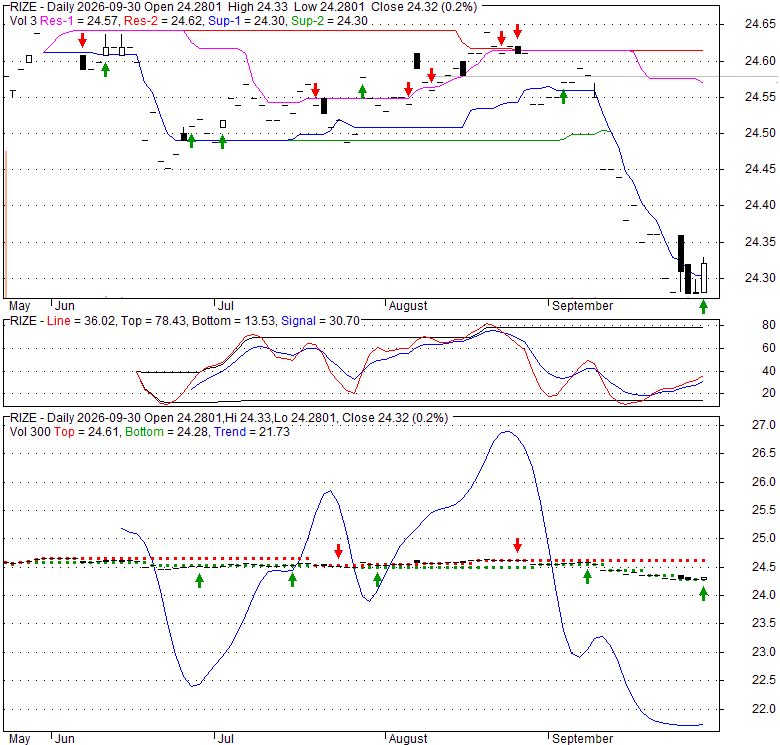Click the red arrow in the late-July trend panel
The width and height of the screenshot is (780, 745).
[x=339, y=551]
